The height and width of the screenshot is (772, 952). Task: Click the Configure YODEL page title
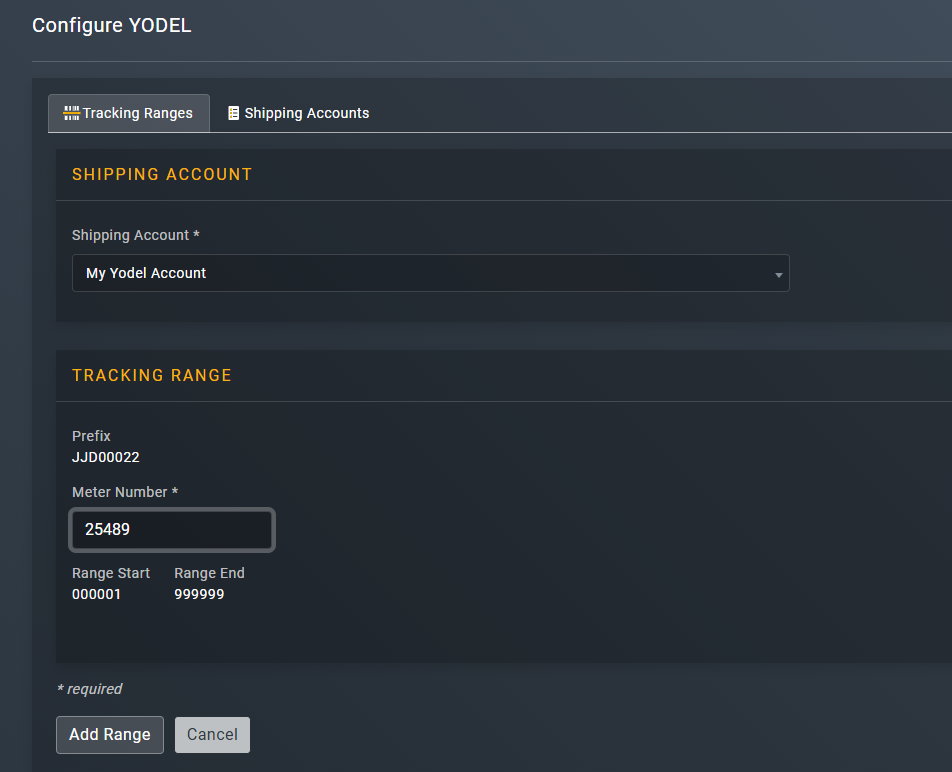pyautogui.click(x=112, y=25)
